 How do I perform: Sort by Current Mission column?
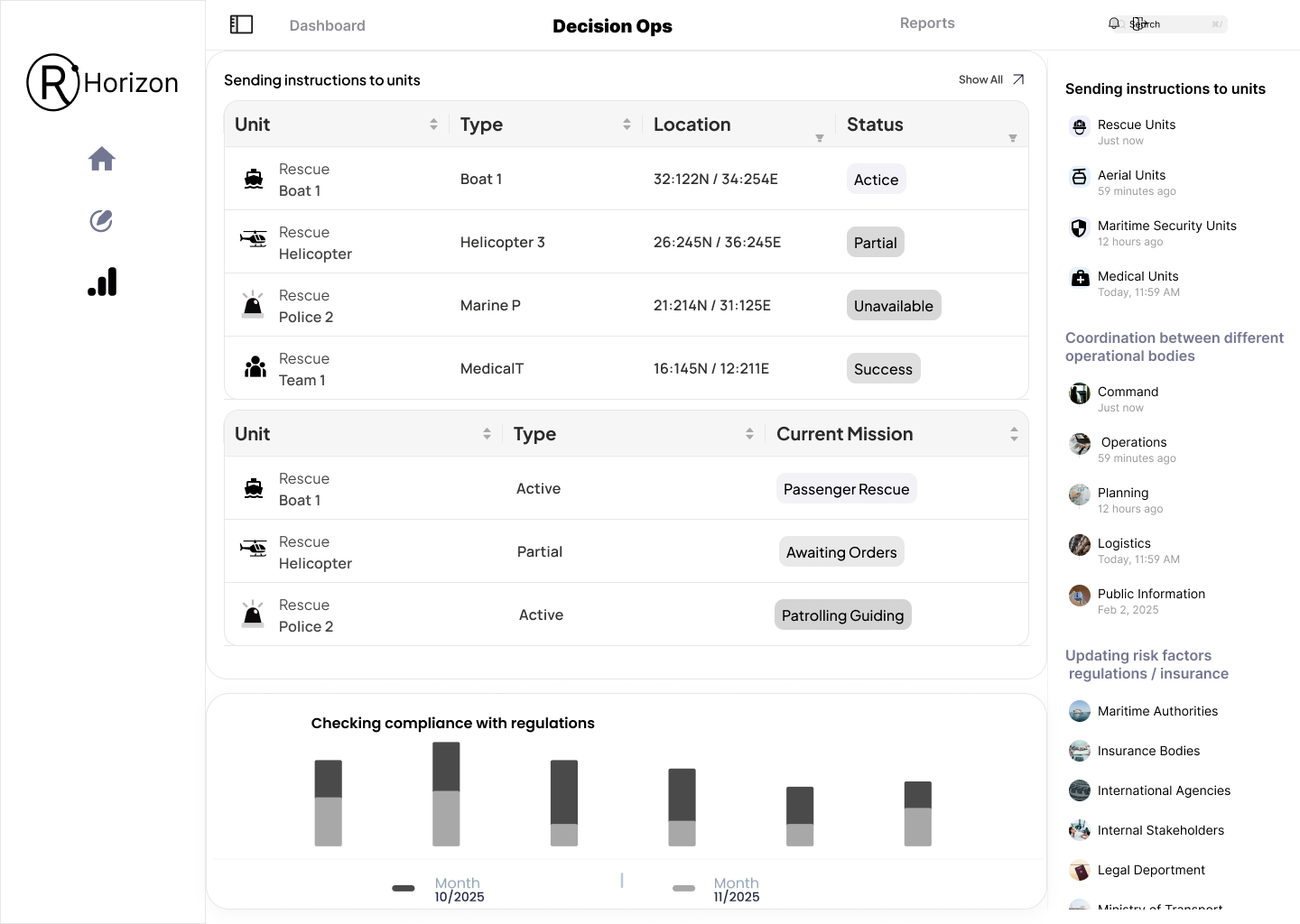coord(1014,434)
